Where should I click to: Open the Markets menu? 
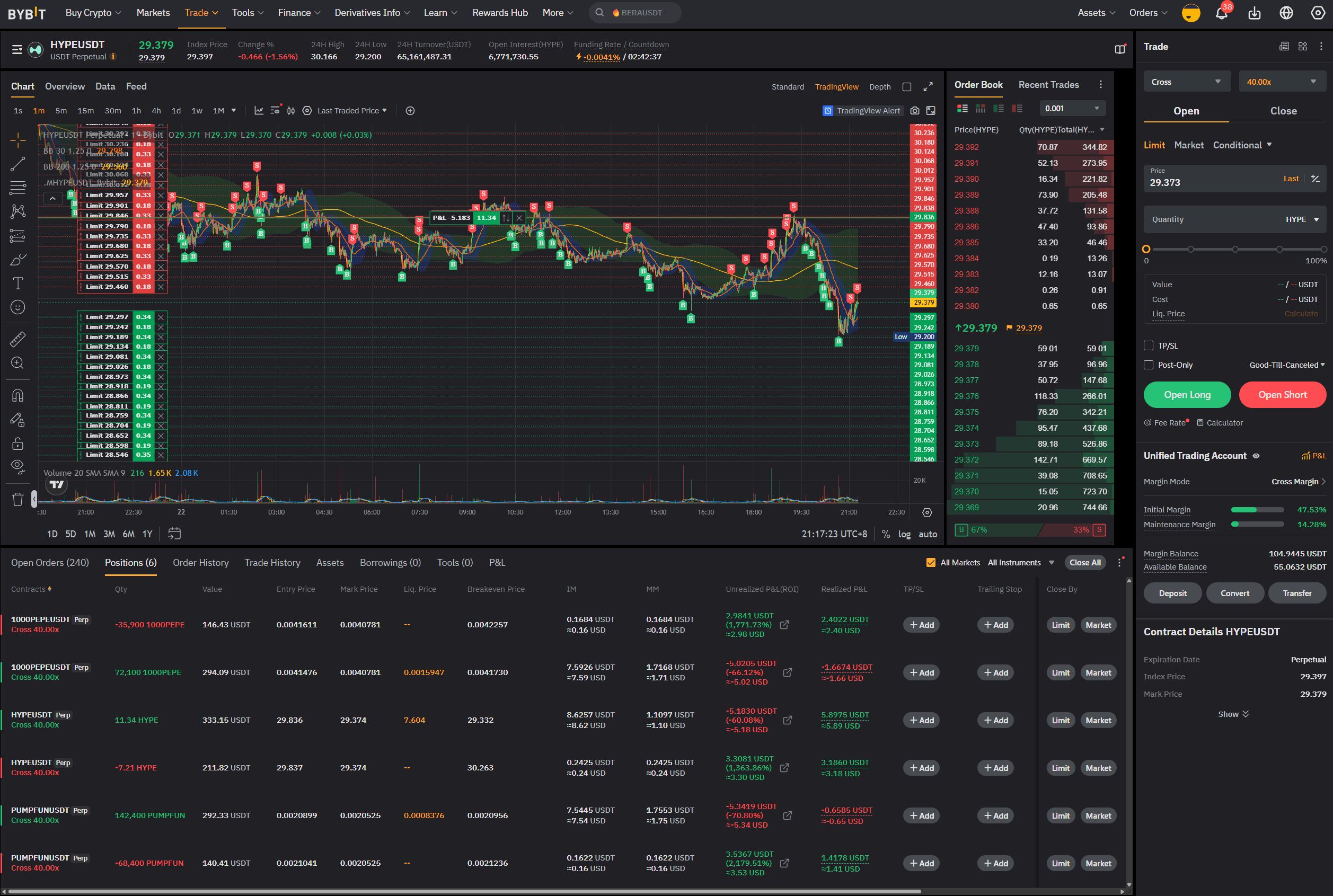coord(153,13)
